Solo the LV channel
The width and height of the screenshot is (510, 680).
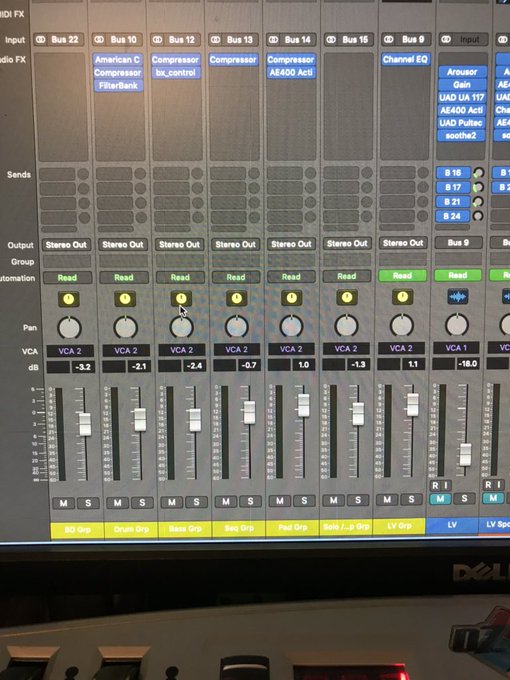(x=464, y=498)
